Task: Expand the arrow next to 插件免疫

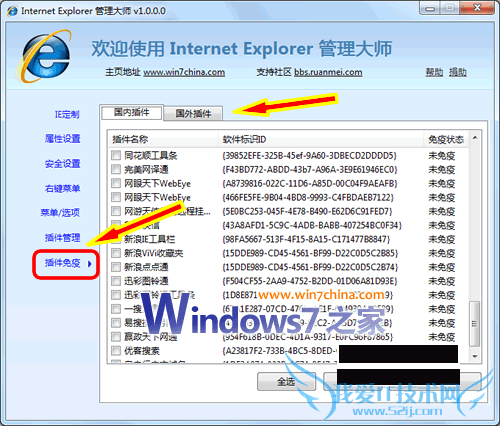Action: pos(89,264)
